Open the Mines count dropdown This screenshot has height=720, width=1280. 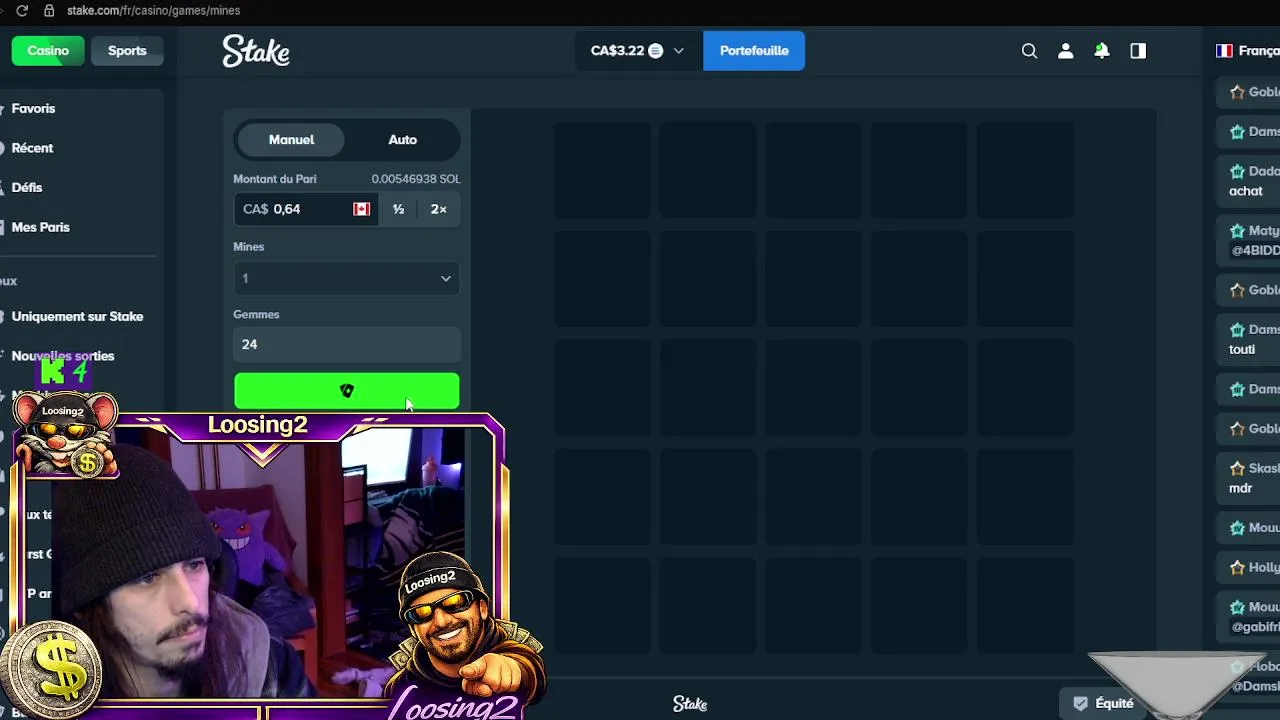[347, 278]
